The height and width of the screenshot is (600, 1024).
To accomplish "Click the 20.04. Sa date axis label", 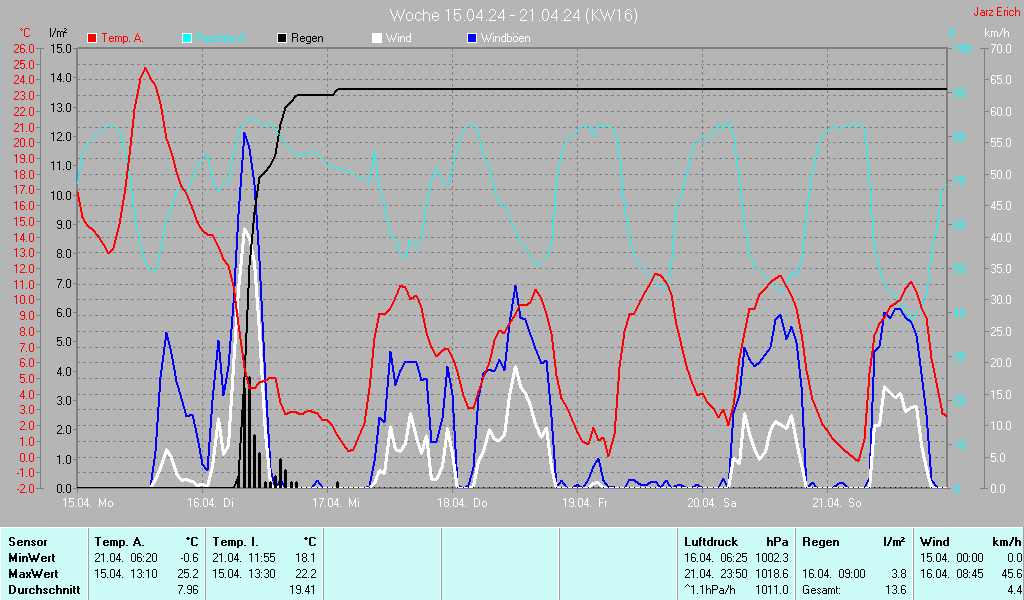I will [712, 503].
